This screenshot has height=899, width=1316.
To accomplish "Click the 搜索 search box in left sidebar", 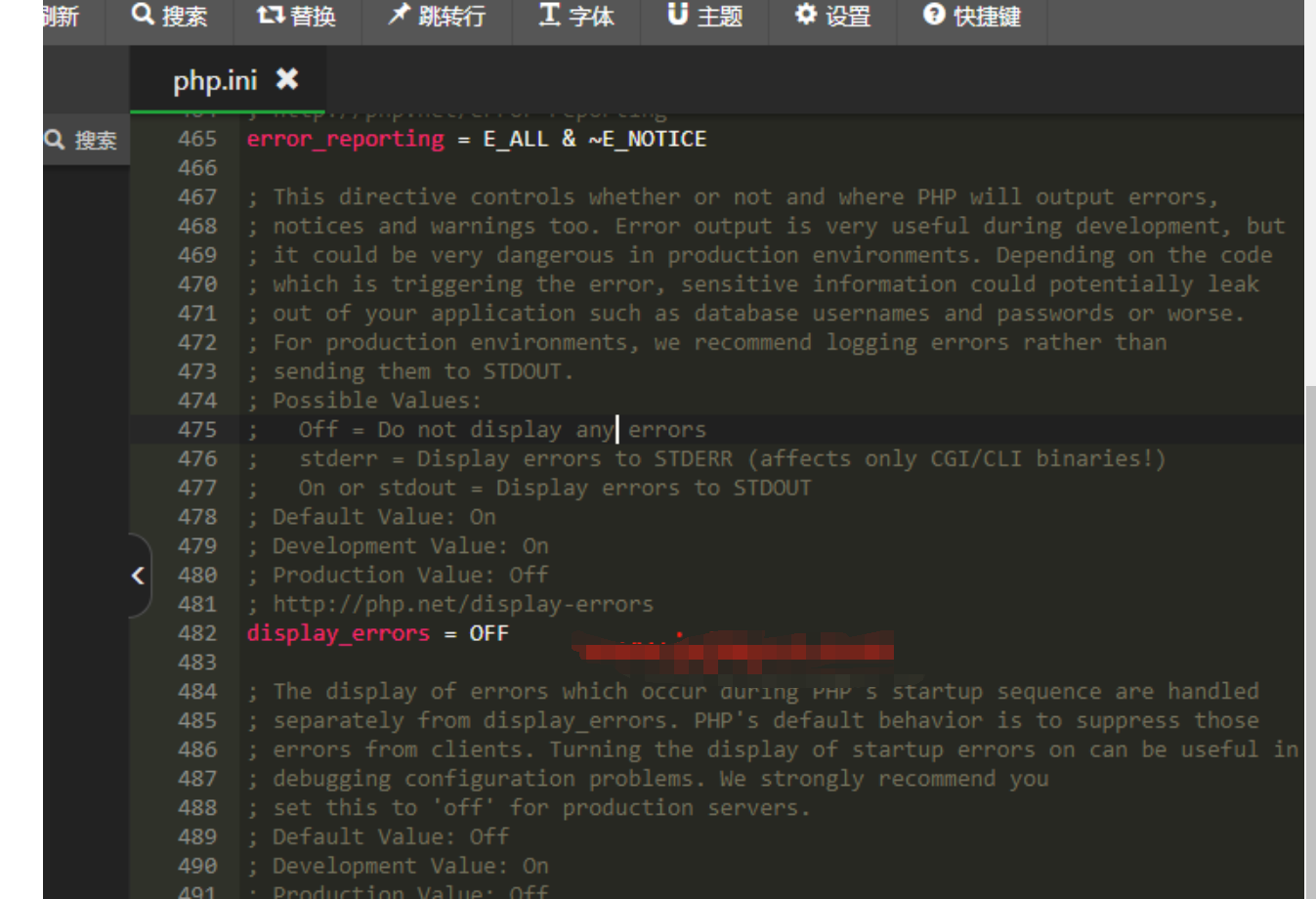I will coord(83,141).
